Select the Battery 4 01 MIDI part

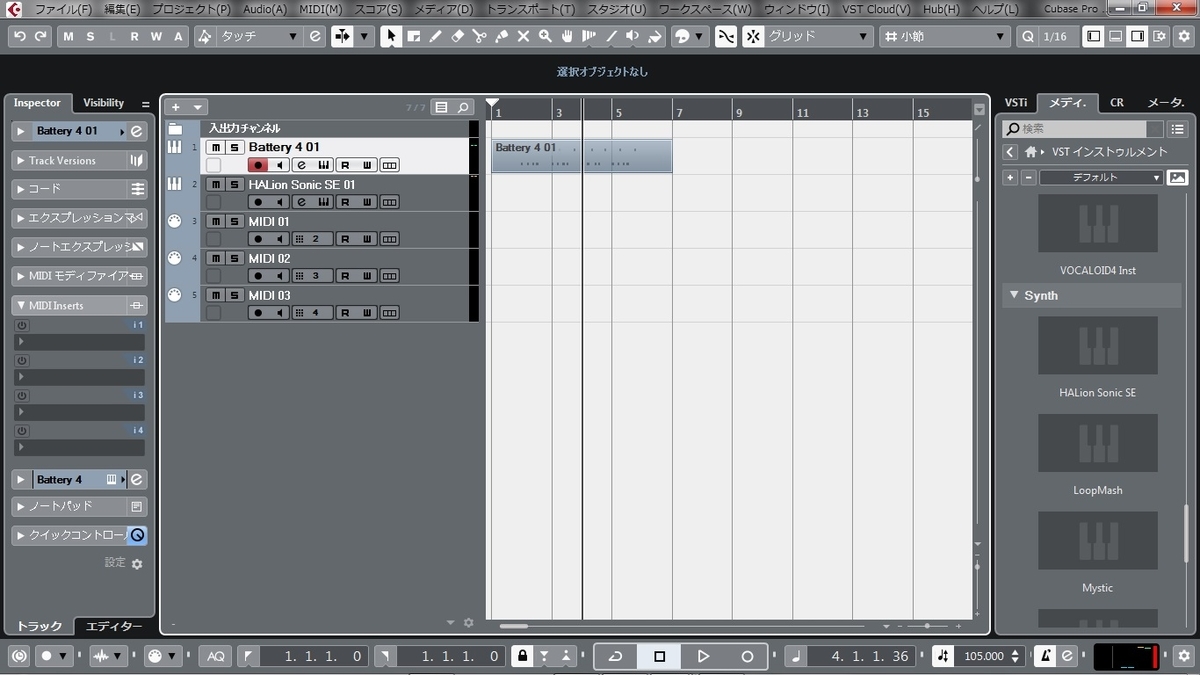point(582,155)
